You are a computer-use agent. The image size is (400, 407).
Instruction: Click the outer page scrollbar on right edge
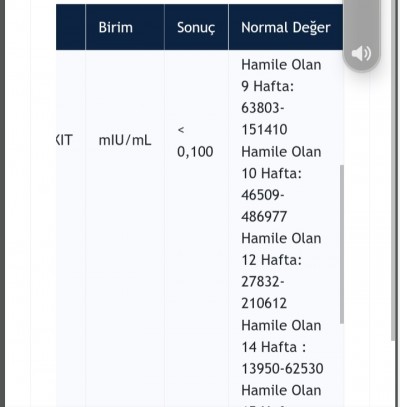pyautogui.click(x=393, y=170)
